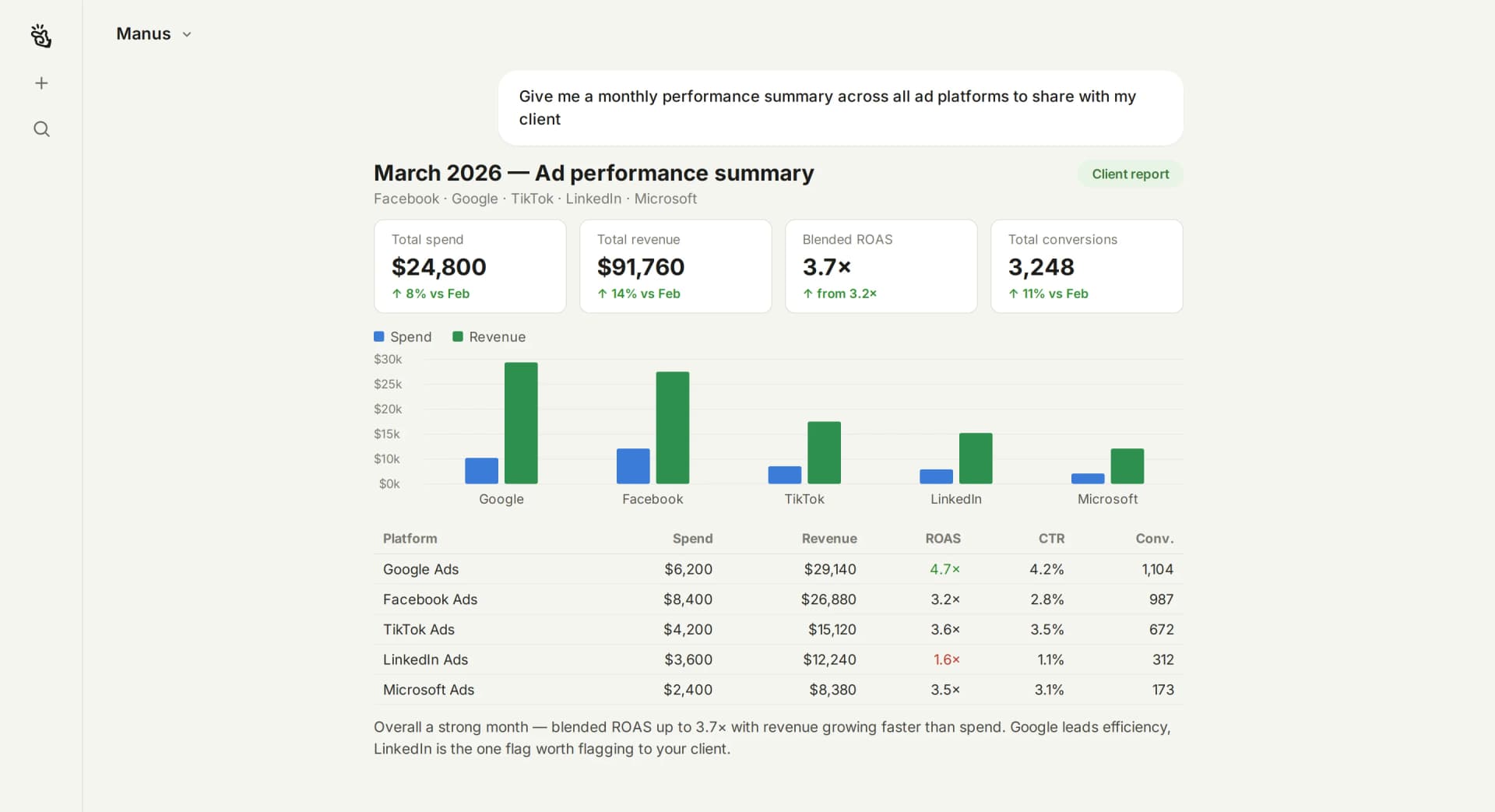The width and height of the screenshot is (1495, 812).
Task: Click Microsoft Ads ROAS value 3.5×
Action: coord(946,690)
